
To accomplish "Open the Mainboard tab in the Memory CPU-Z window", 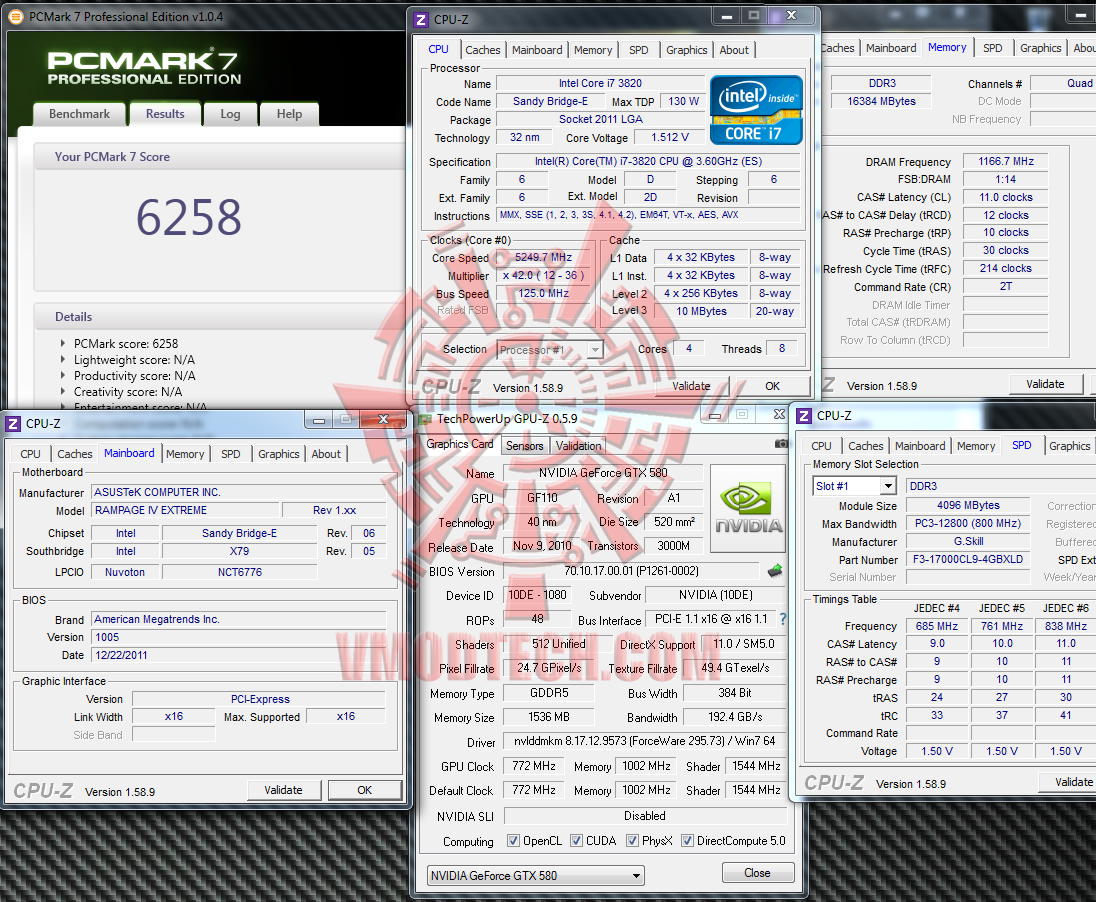I will point(891,48).
